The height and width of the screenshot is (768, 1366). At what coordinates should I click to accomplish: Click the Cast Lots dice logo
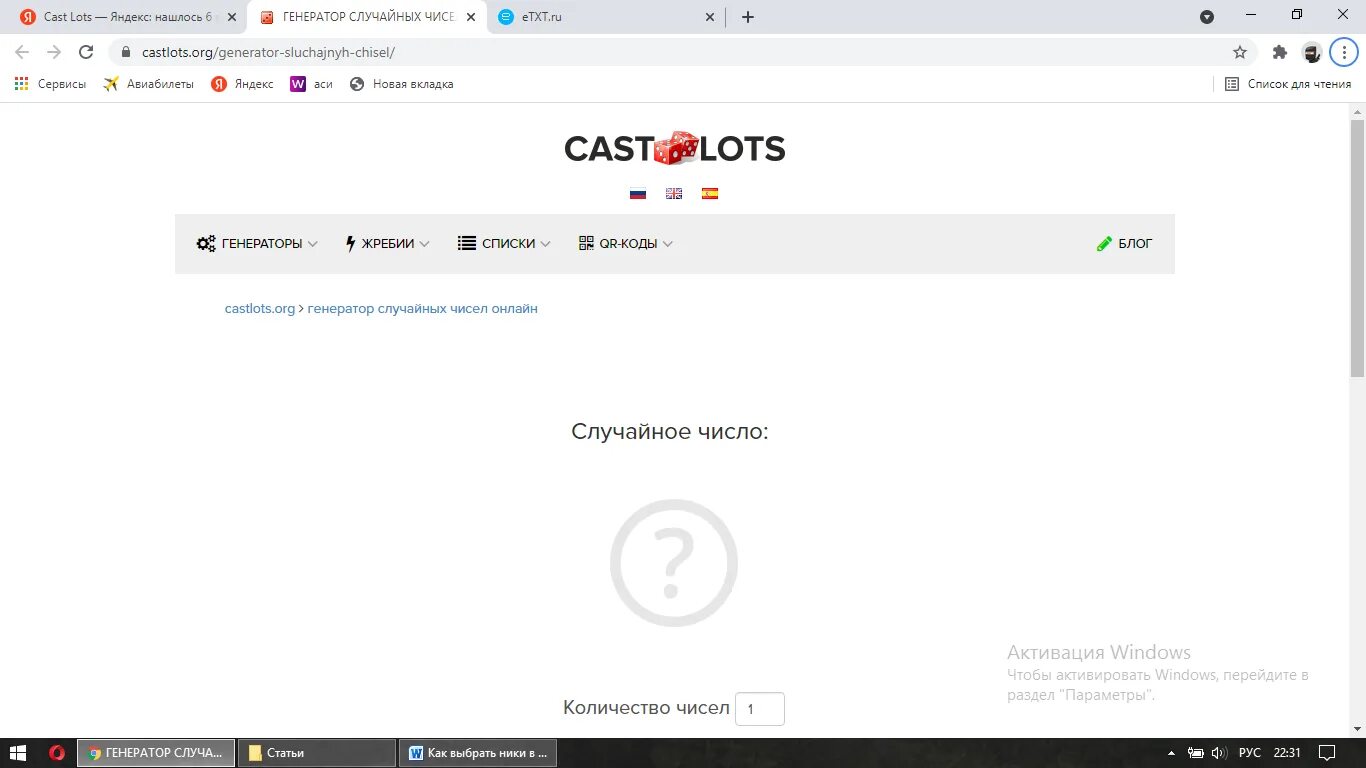point(675,149)
